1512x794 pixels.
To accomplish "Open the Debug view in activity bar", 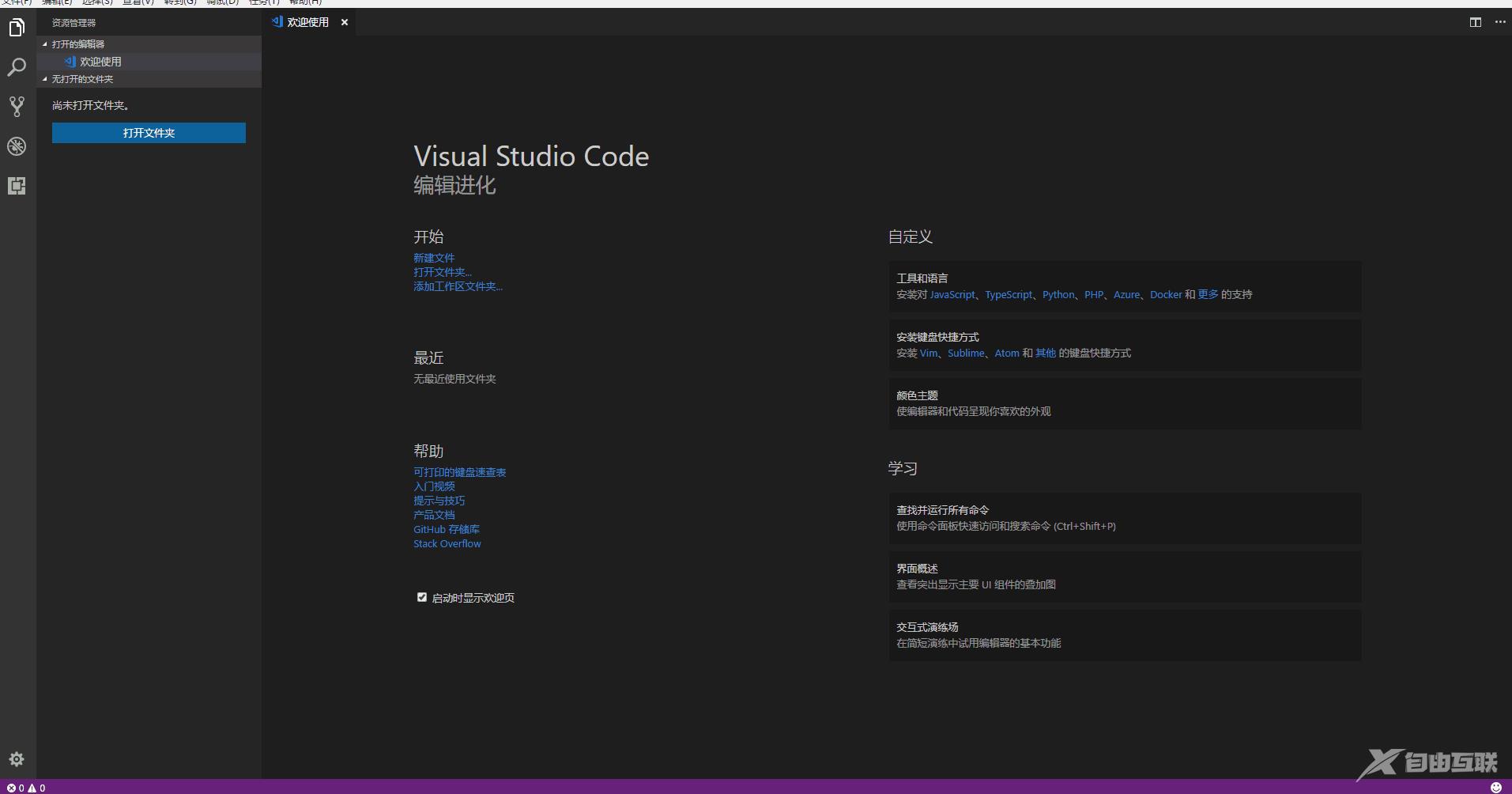I will tap(17, 146).
